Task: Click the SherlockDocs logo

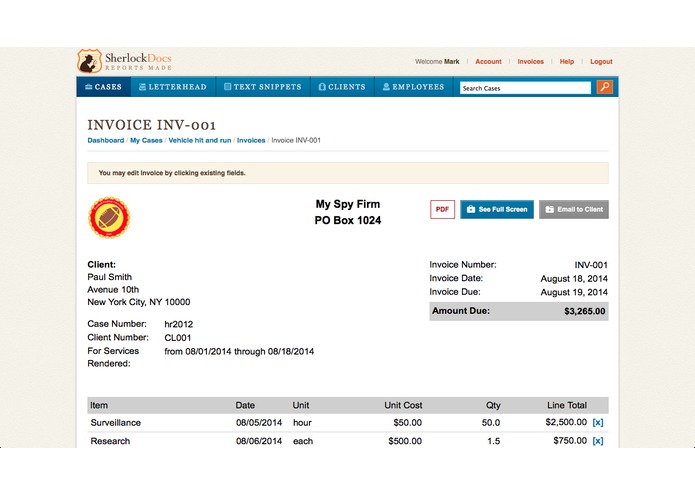Action: coord(125,61)
